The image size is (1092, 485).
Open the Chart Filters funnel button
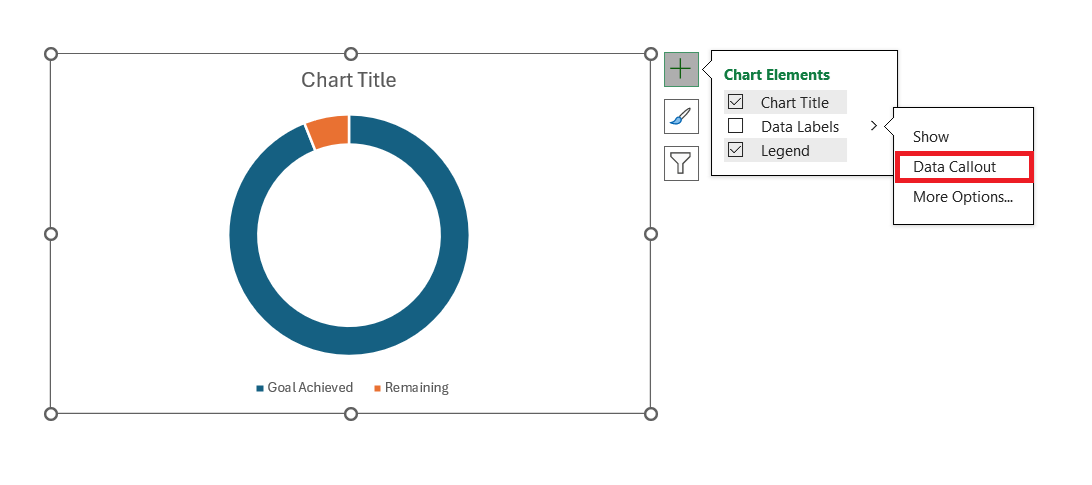coord(681,164)
